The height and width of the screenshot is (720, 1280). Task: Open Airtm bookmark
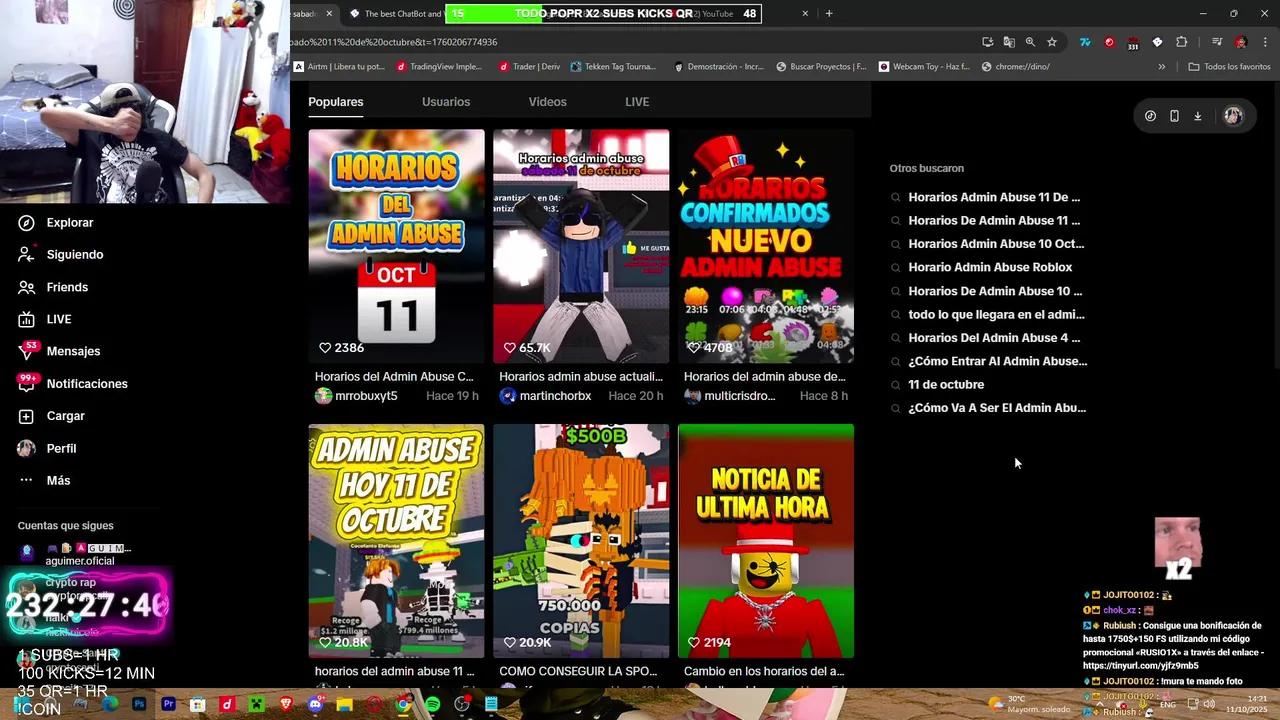coord(339,67)
